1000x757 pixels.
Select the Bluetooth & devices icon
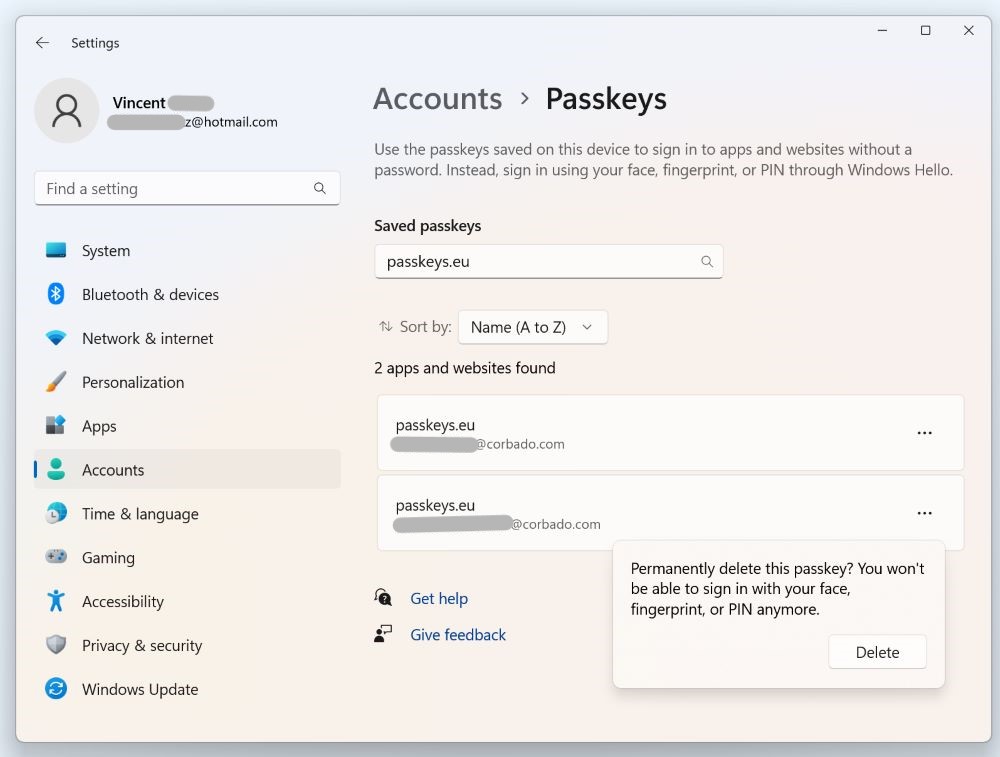(x=57, y=294)
